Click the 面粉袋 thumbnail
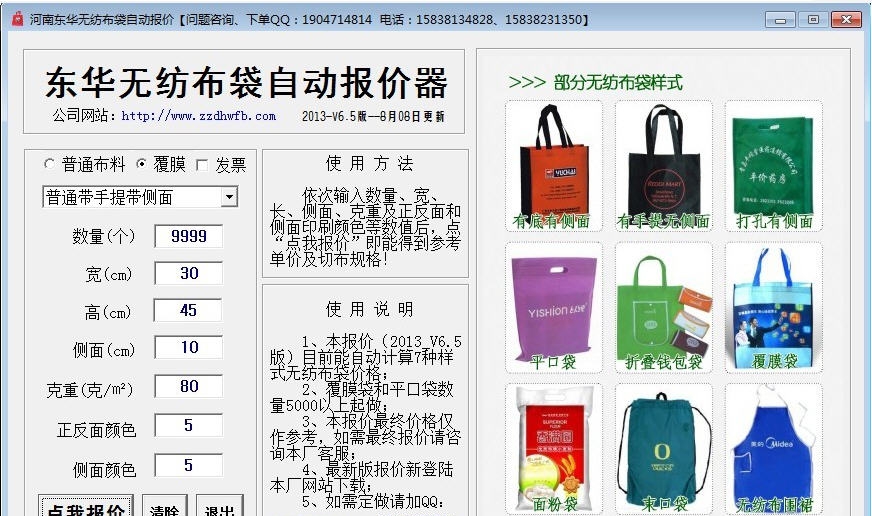Viewport: 872px width, 516px height. click(x=553, y=449)
